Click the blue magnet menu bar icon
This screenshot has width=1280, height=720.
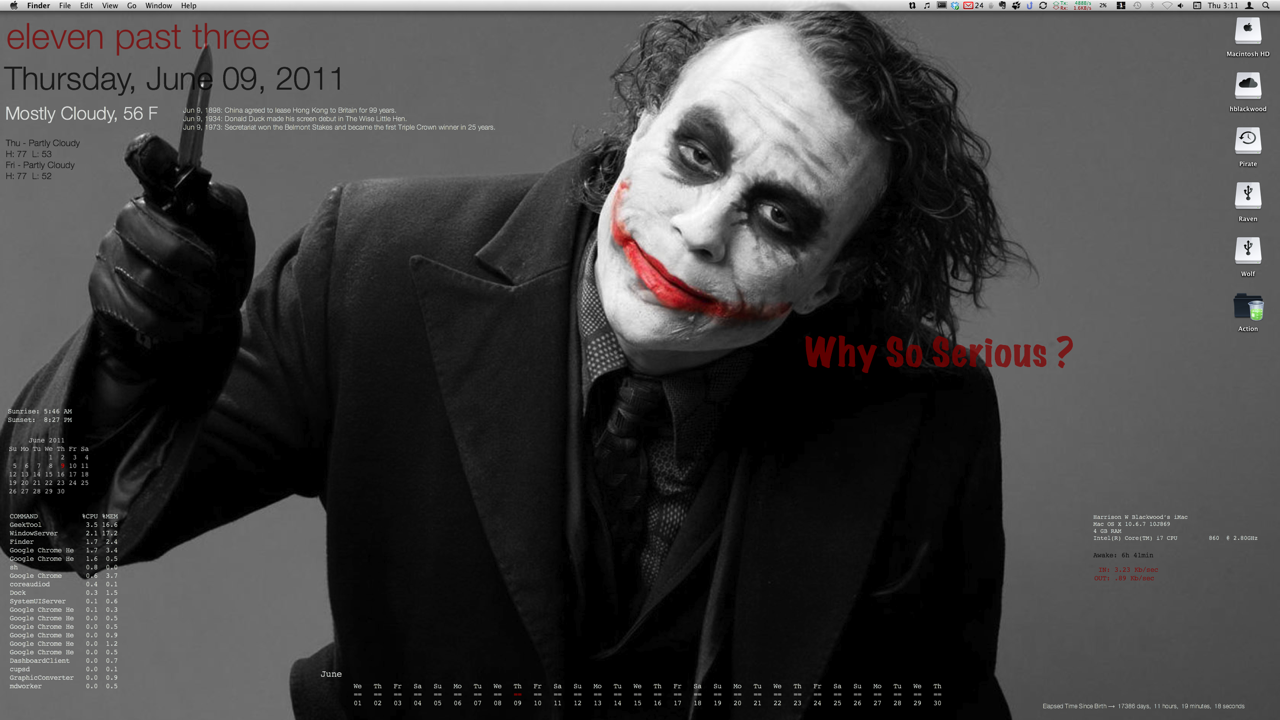click(x=1029, y=6)
